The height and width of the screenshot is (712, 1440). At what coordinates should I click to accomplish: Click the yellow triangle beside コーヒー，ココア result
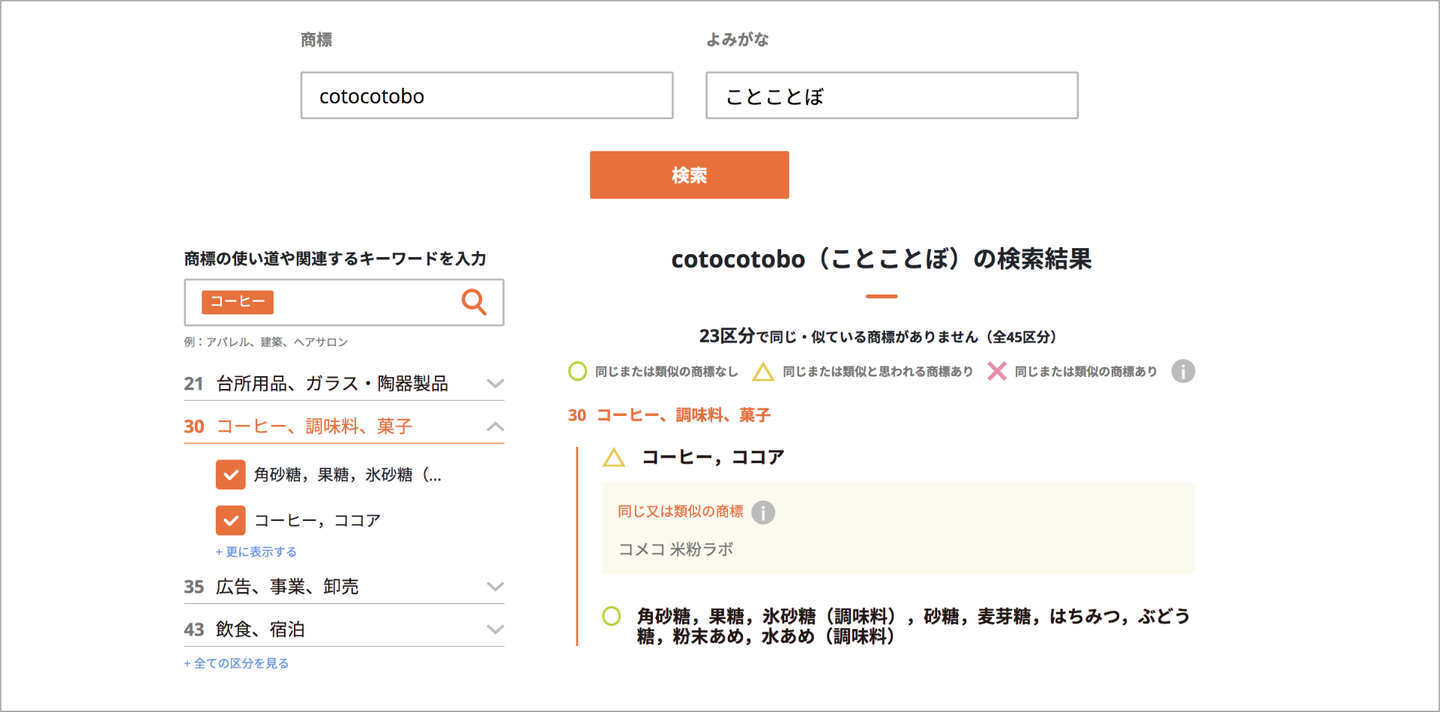pyautogui.click(x=614, y=458)
